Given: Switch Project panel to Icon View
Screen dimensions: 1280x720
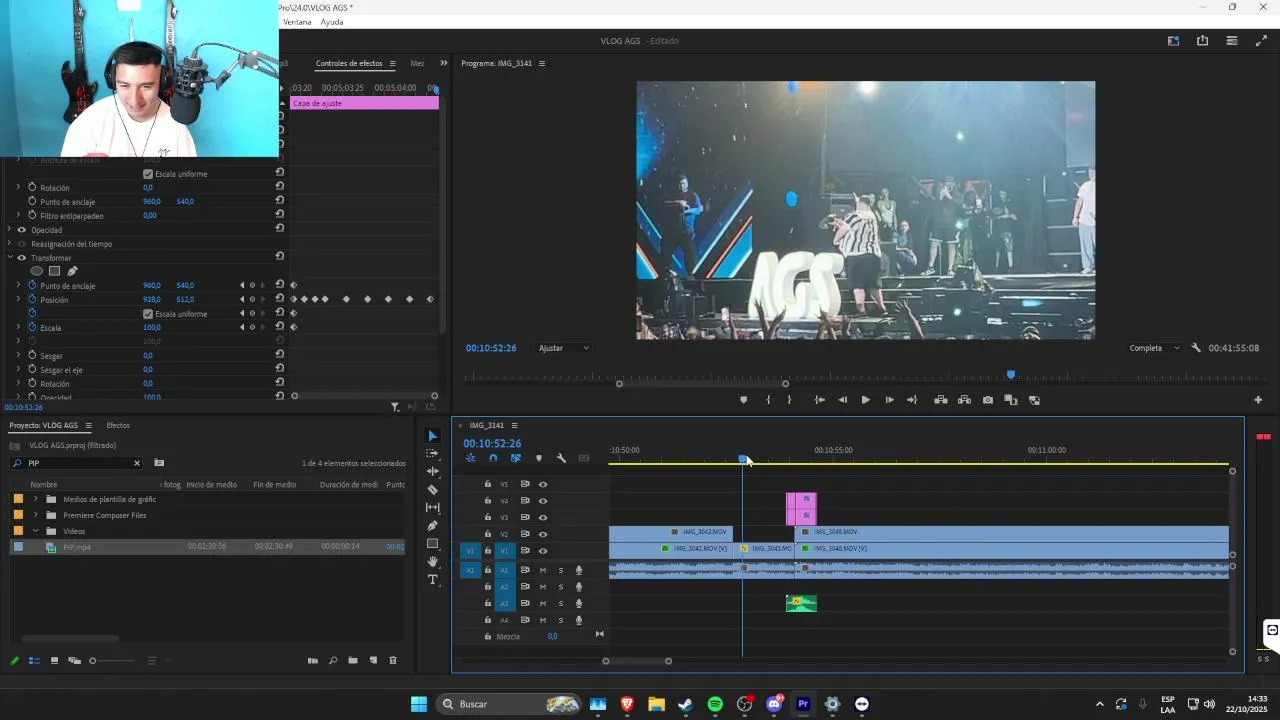Looking at the screenshot, I should click(x=54, y=660).
